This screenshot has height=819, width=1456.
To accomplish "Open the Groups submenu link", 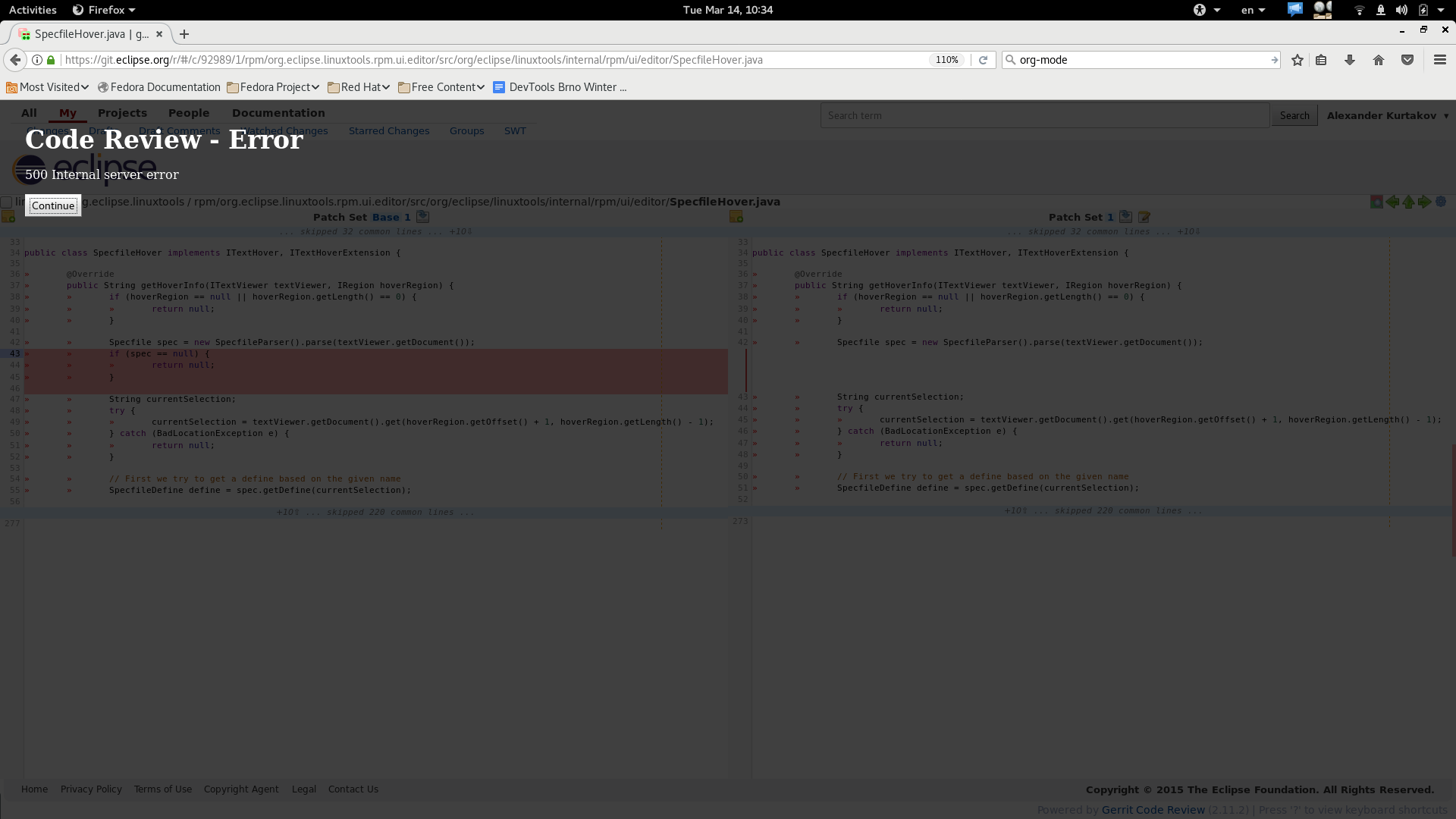I will click(466, 131).
